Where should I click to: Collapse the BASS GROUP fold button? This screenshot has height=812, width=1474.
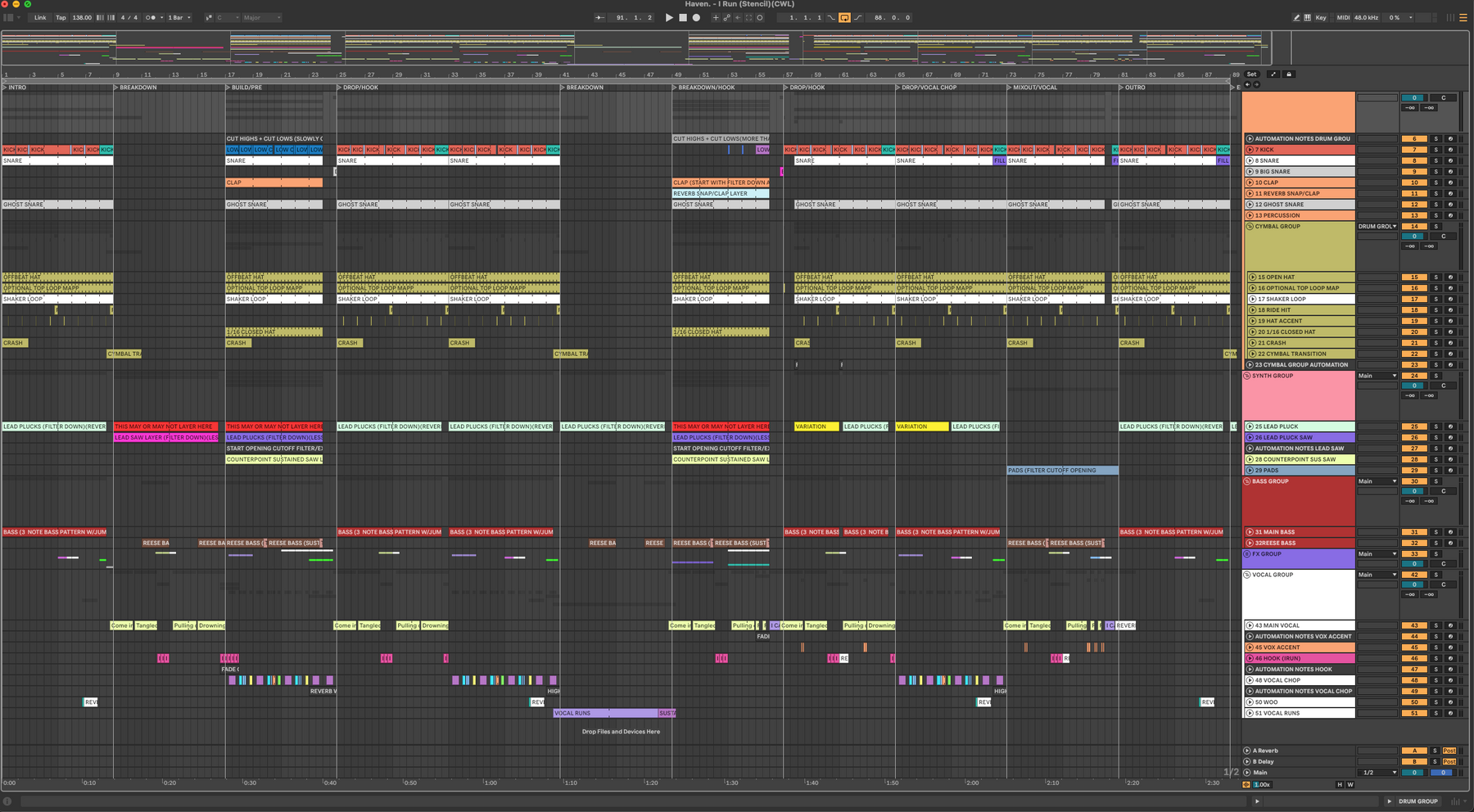pyautogui.click(x=1247, y=481)
